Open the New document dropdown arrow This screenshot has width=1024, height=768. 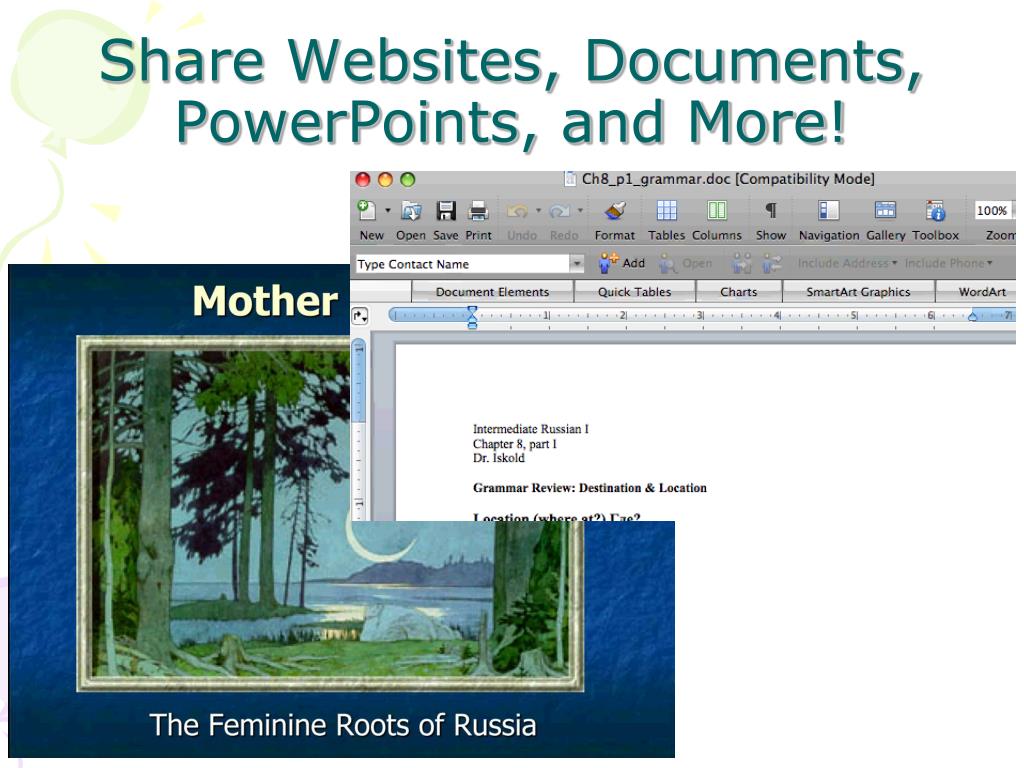387,210
